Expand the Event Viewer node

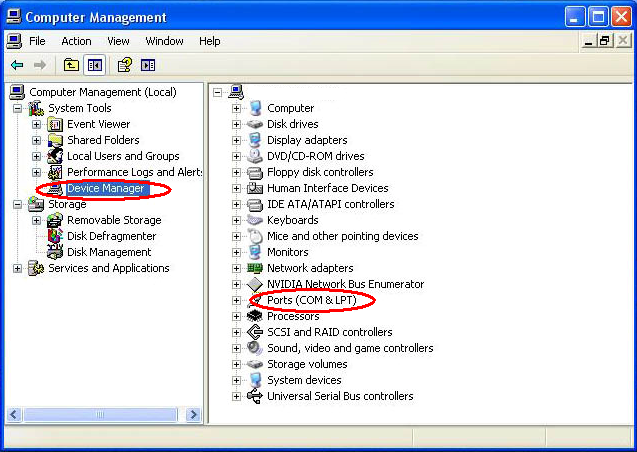37,124
